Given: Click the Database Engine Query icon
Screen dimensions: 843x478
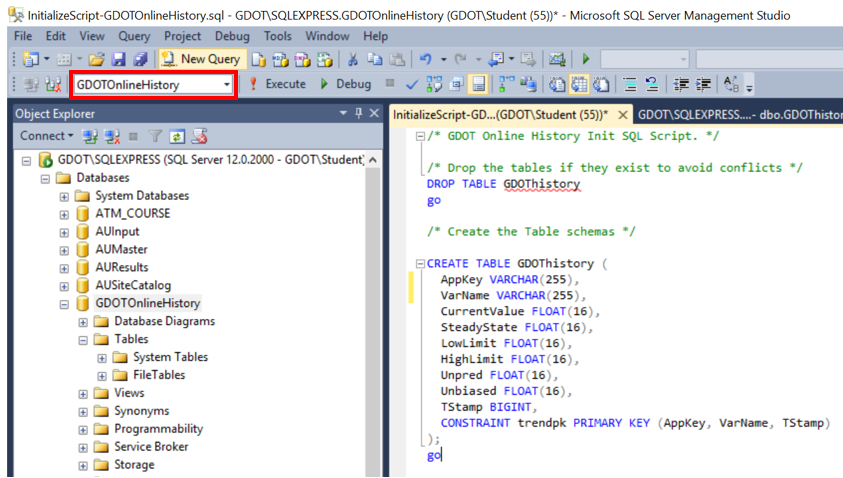Looking at the screenshot, I should (259, 59).
